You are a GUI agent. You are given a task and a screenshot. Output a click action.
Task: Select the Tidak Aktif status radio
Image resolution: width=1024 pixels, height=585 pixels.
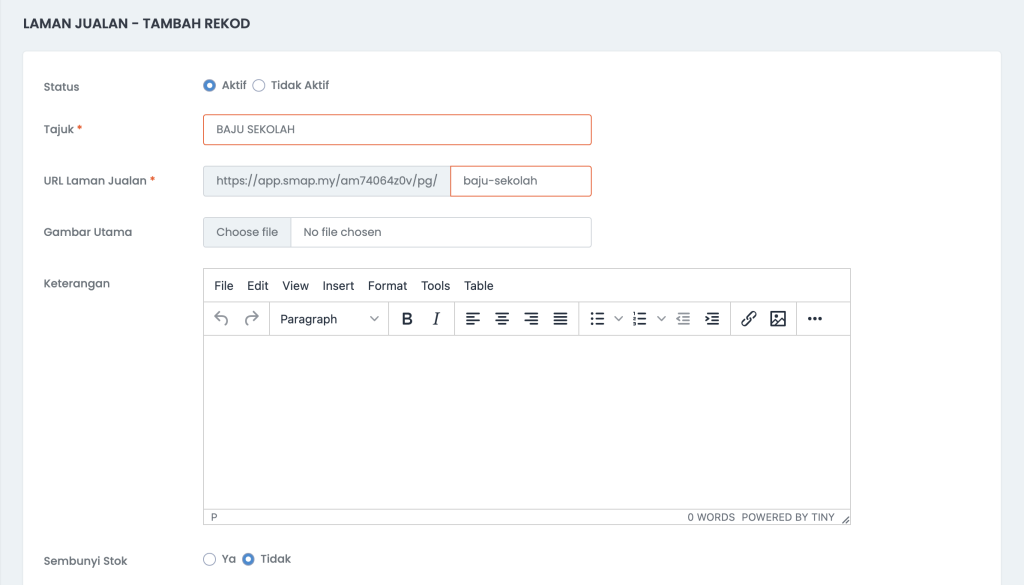click(x=259, y=86)
